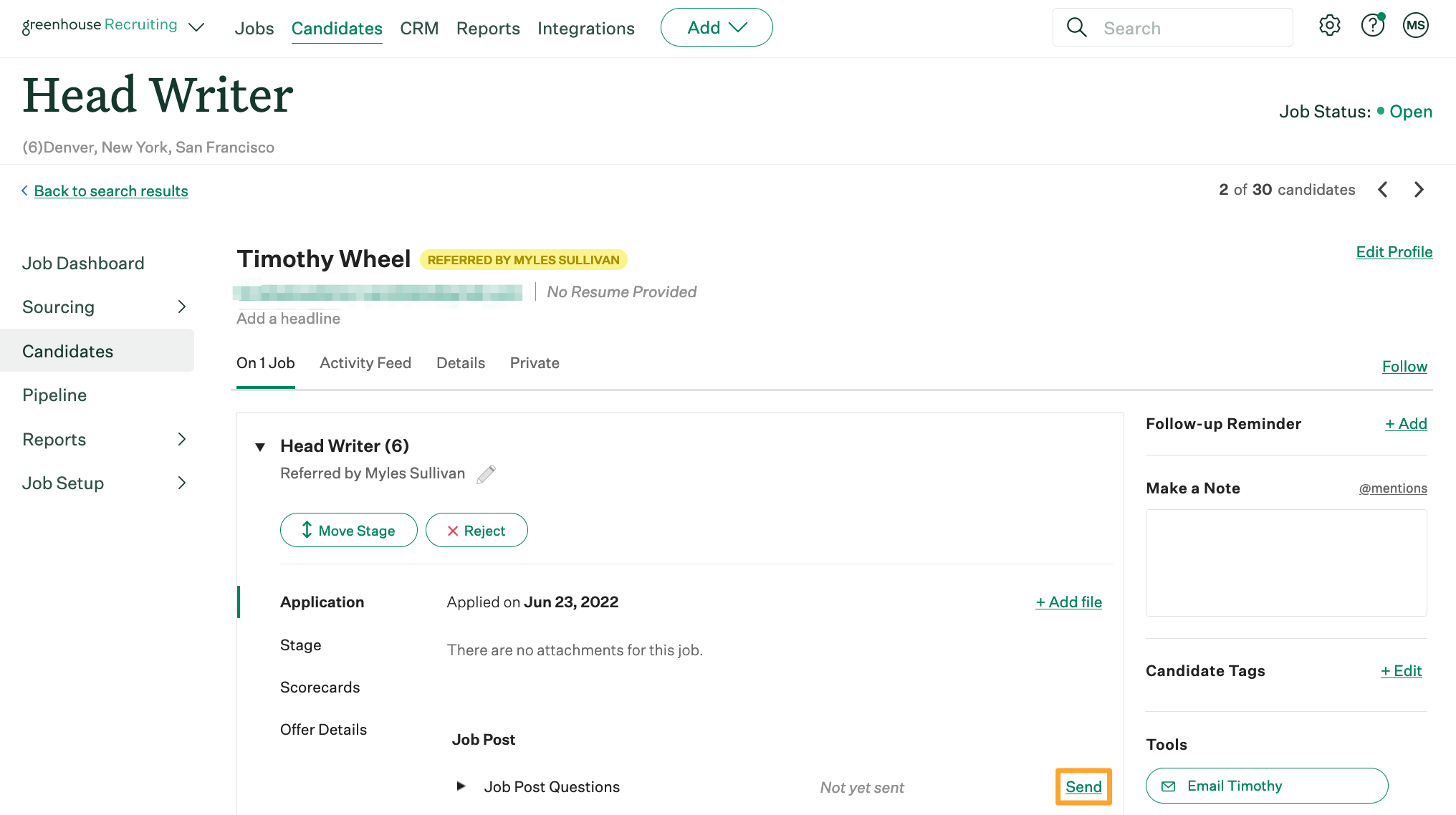Click the pencil icon beside Referred by
1456x815 pixels.
tap(486, 474)
